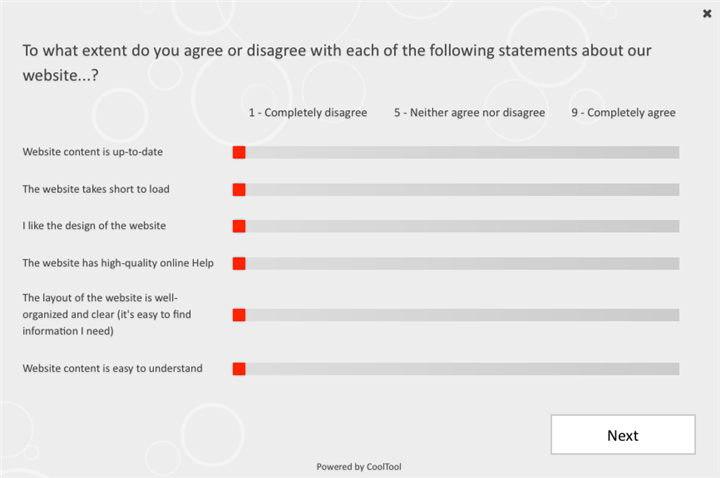This screenshot has height=478, width=720.
Task: Click the '9 - Completely agree' scale label
Action: tap(623, 113)
